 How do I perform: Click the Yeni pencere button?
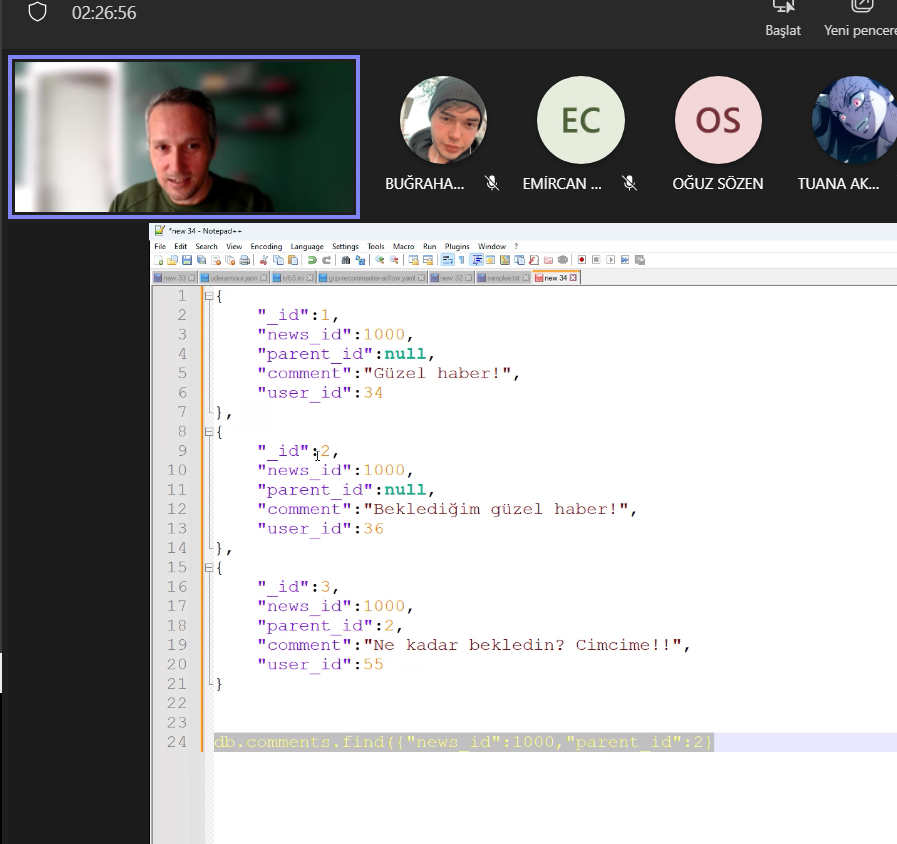point(860,19)
